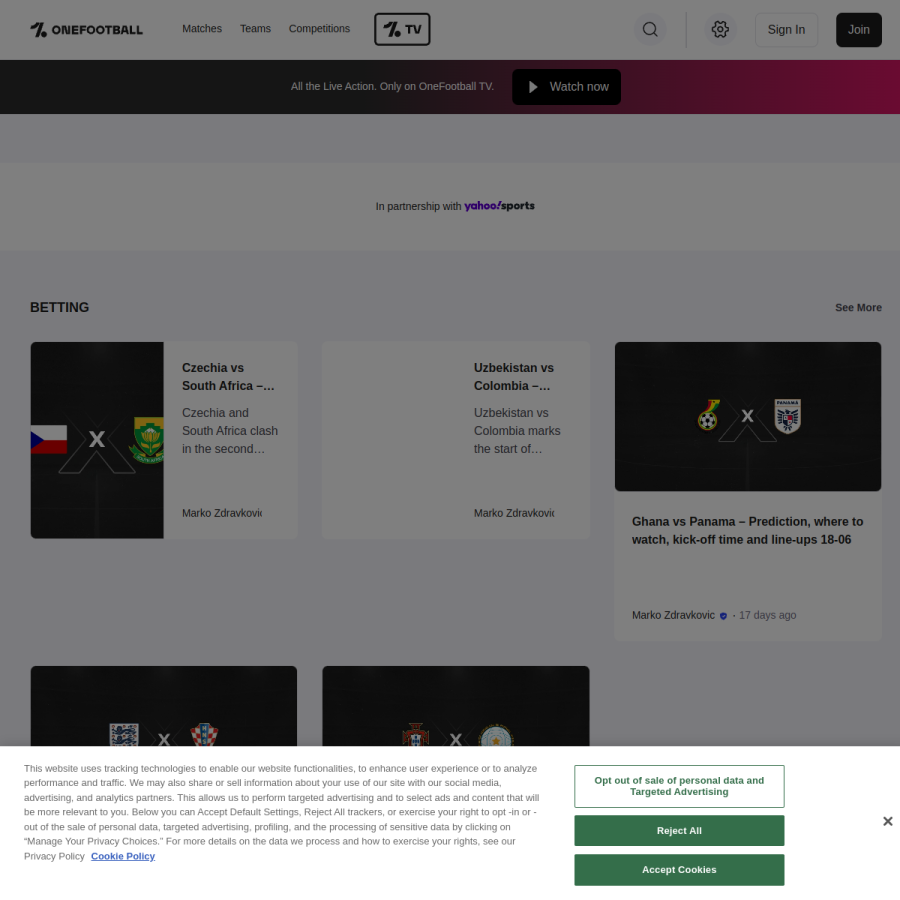
Task: Click the verified badge beside Marko Zdravkovic
Action: (x=723, y=616)
